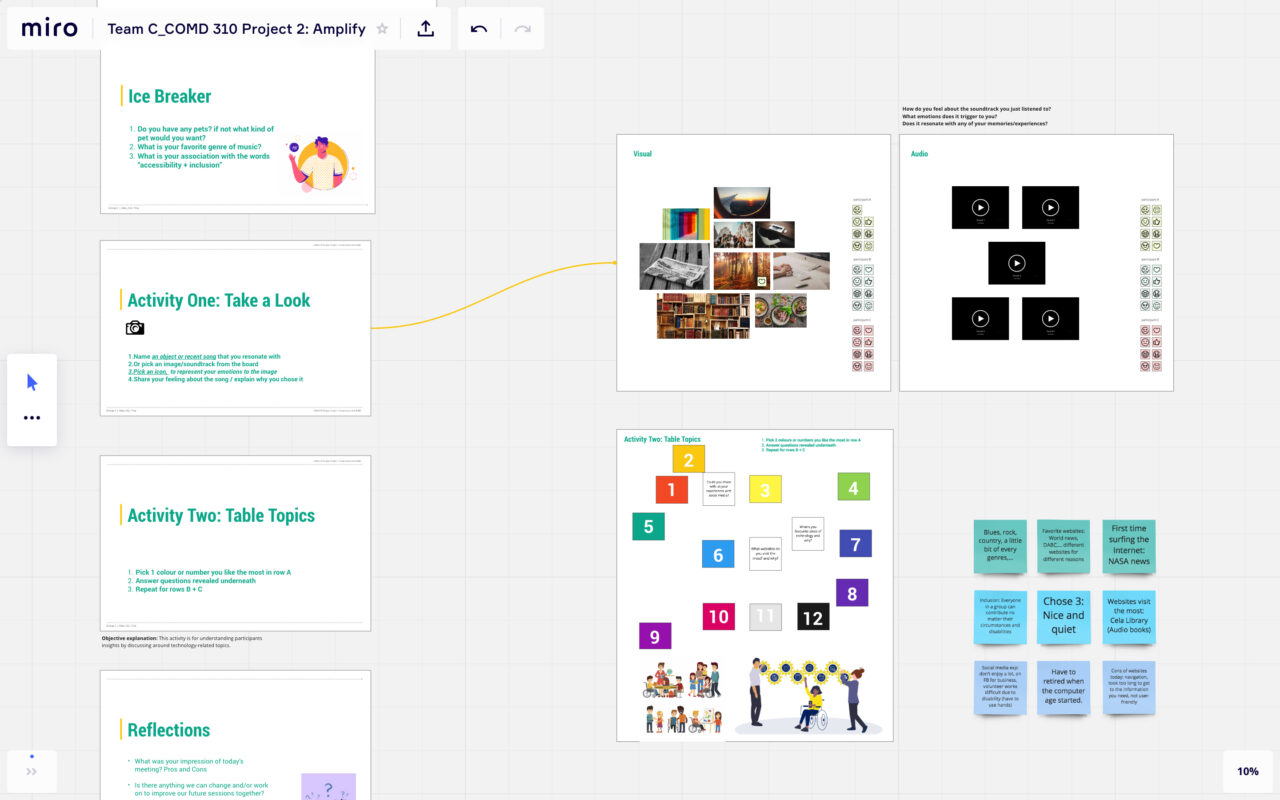This screenshot has height=800, width=1280.
Task: Select the team holding gears illustration
Action: (808, 696)
